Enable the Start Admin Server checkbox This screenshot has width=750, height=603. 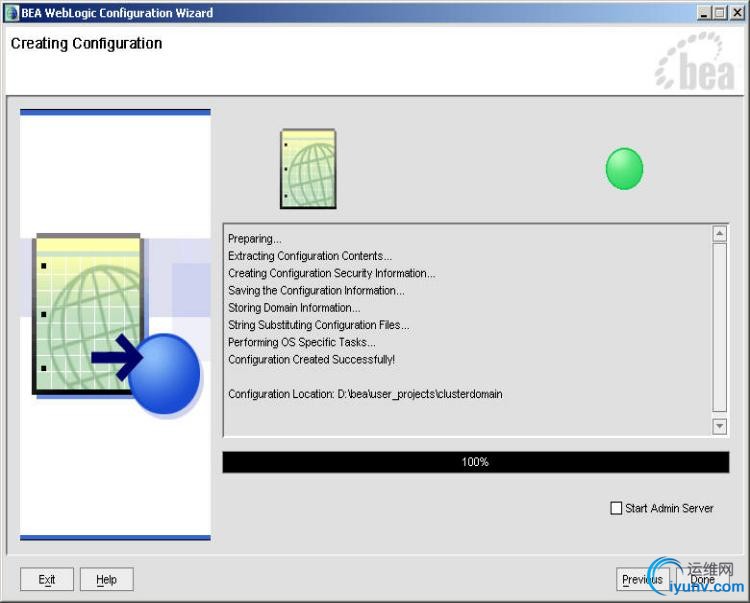click(x=616, y=508)
